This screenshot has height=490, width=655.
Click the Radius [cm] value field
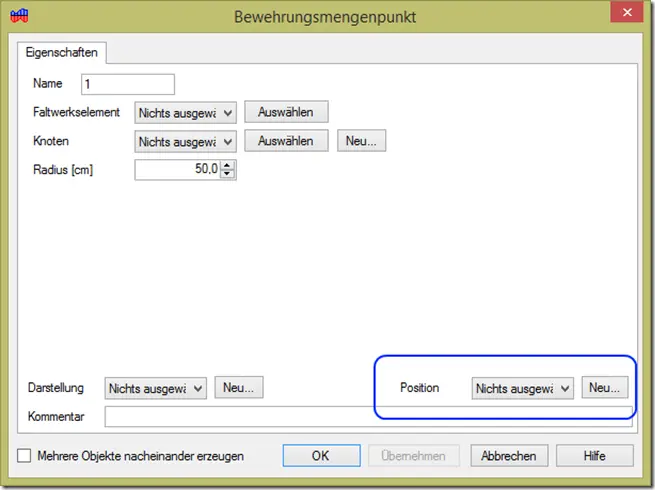[178, 170]
